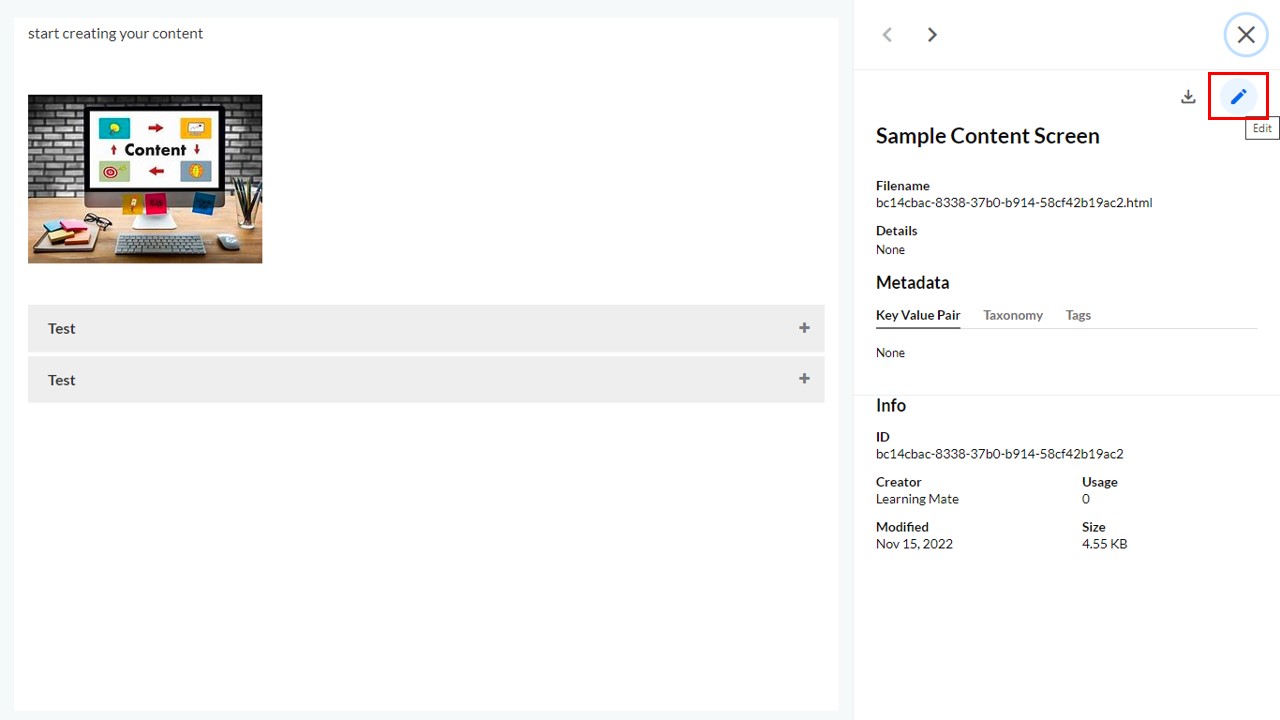Image resolution: width=1280 pixels, height=720 pixels.
Task: Switch to the Tags tab
Action: pos(1078,315)
